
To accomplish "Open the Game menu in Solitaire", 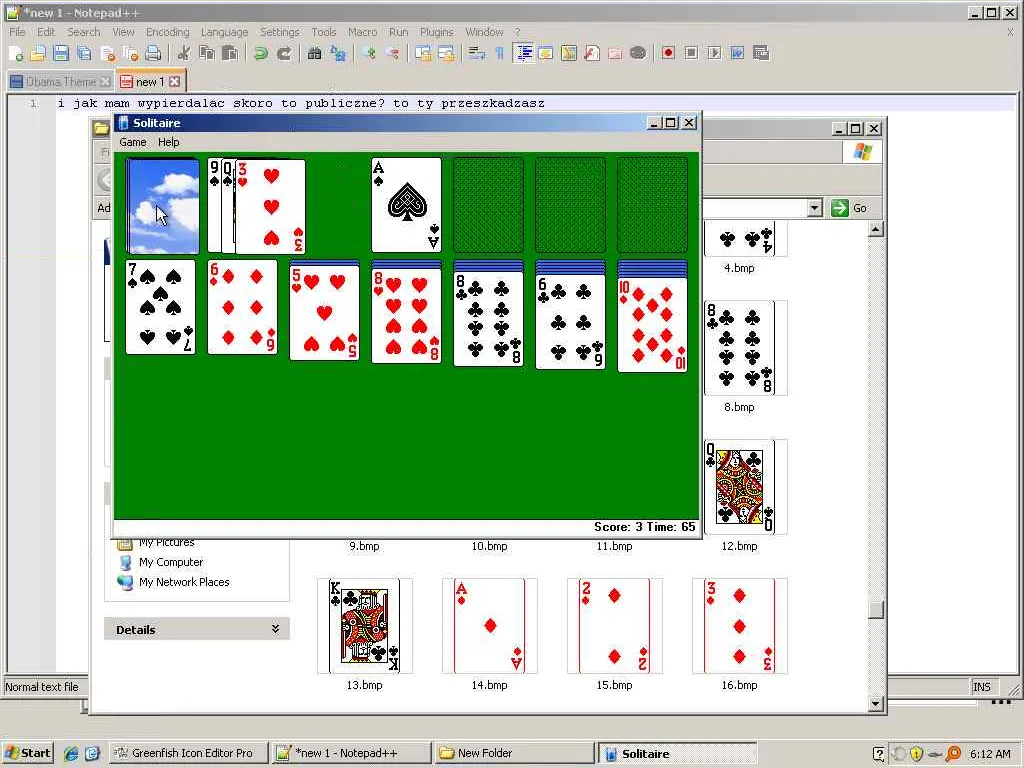I will point(133,142).
